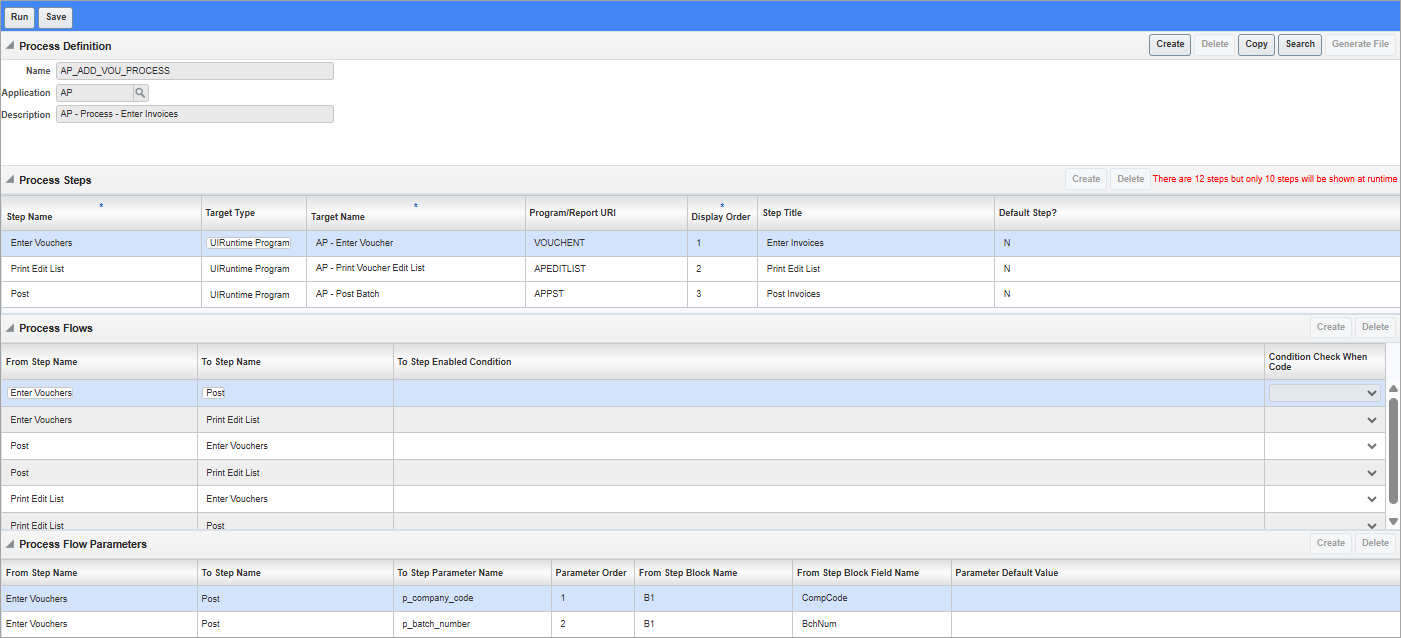The height and width of the screenshot is (638, 1401).
Task: Click the Run button
Action: [19, 16]
